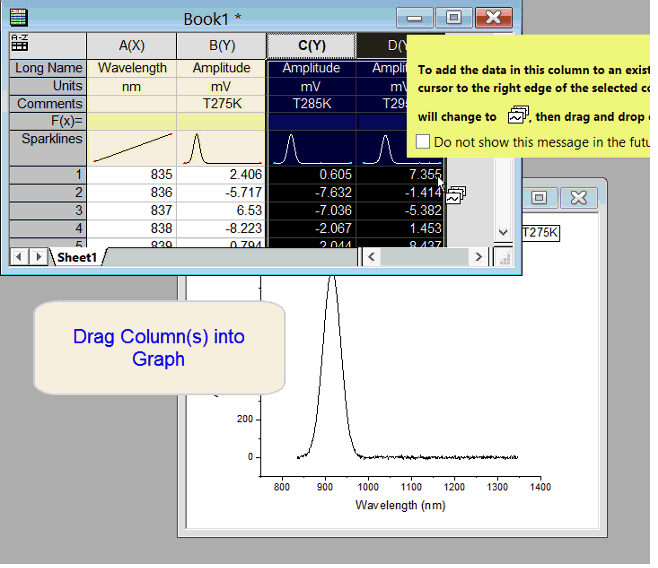Click column B sparkline thumbnail

(222, 148)
